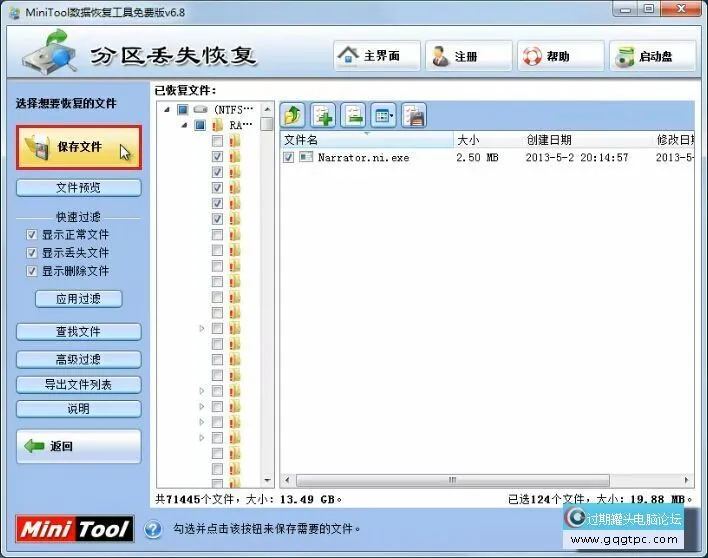
Task: Uncheck the Narrator.ni.exe file checkbox
Action: coord(288,157)
